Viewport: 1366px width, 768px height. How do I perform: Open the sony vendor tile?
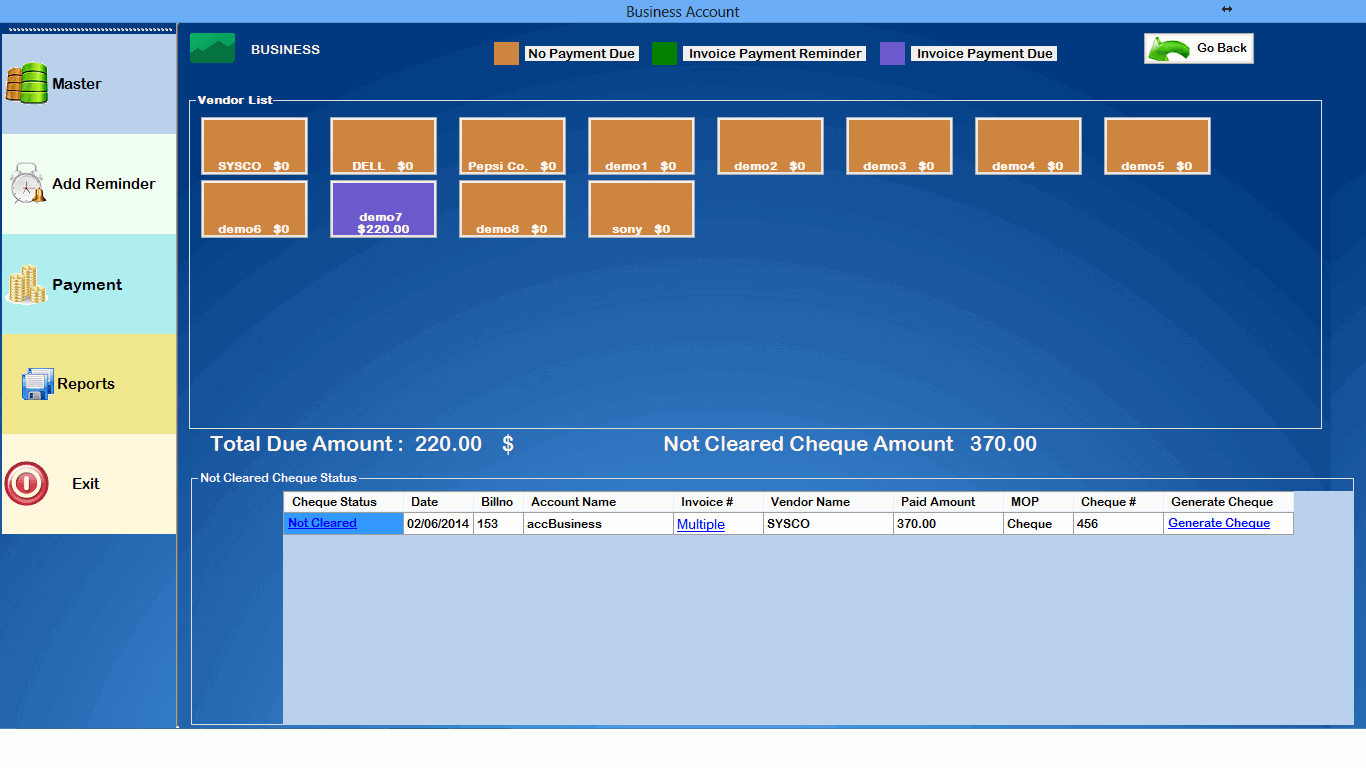[x=641, y=208]
